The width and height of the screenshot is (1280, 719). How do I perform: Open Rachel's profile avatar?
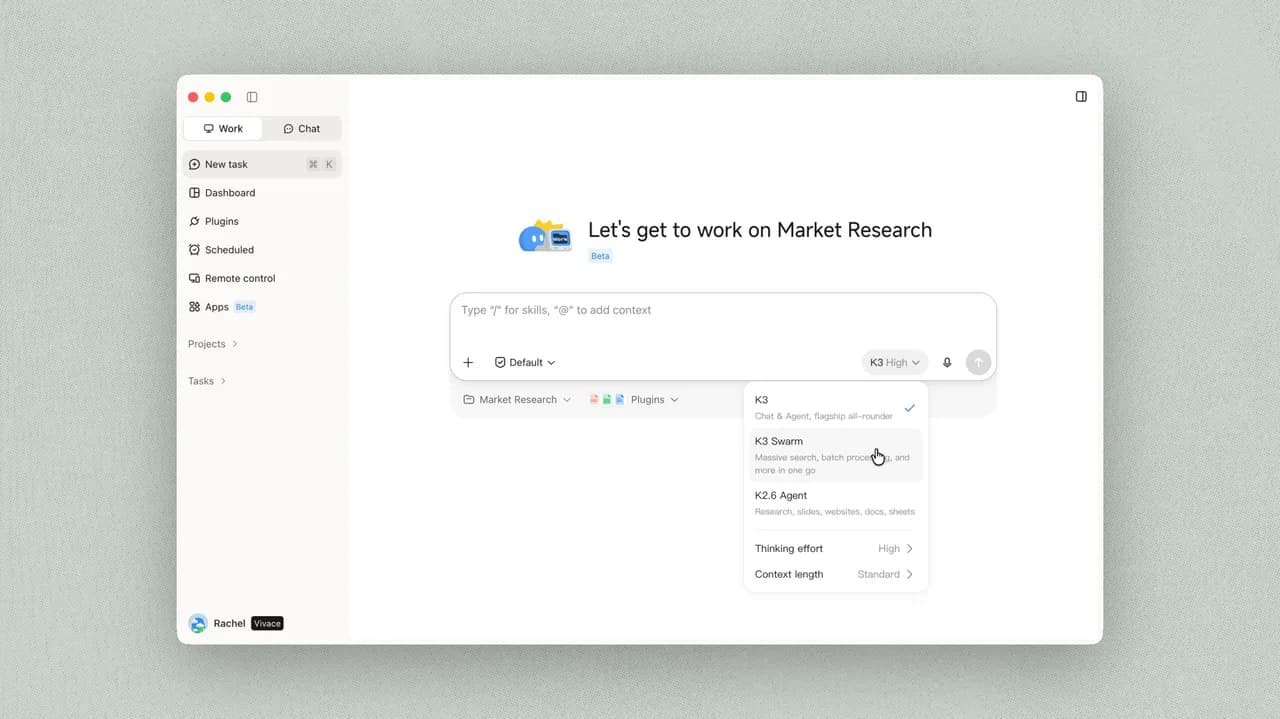pyautogui.click(x=198, y=623)
